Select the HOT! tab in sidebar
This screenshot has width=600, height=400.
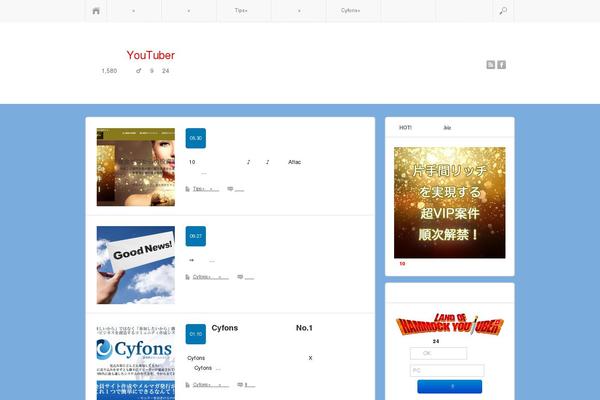click(405, 127)
